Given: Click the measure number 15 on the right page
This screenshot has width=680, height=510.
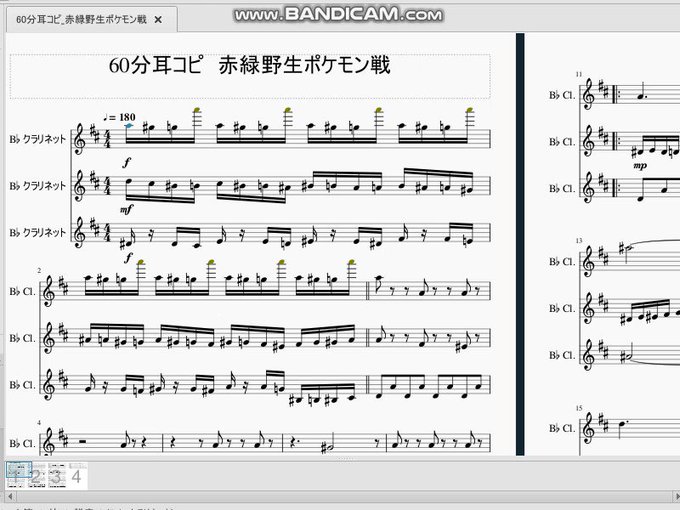Looking at the screenshot, I should pos(579,408).
